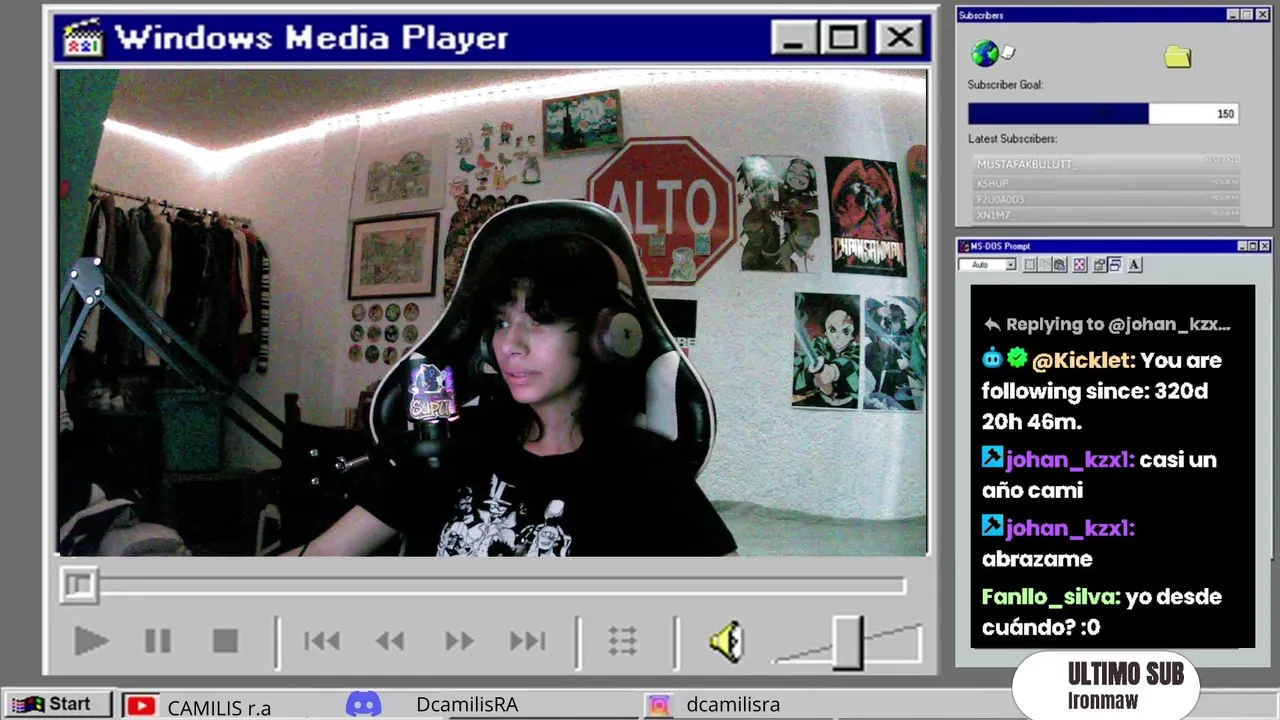This screenshot has height=720, width=1280.
Task: Click the Stop button in Media Player
Action: [x=225, y=641]
